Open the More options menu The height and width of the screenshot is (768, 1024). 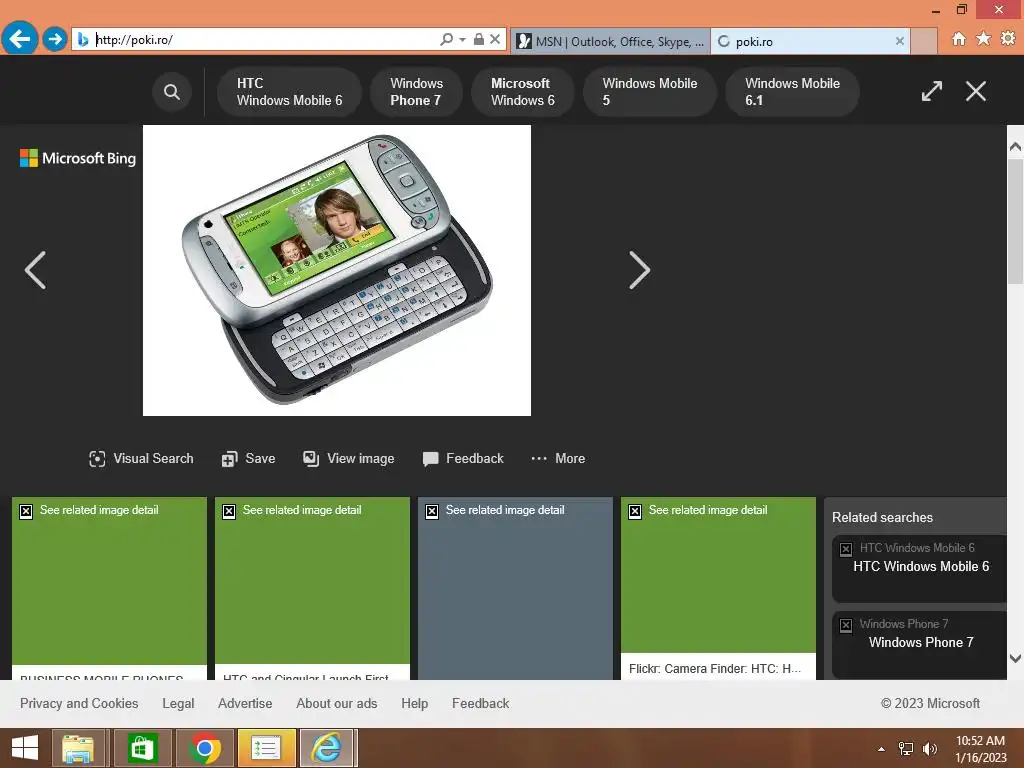(558, 458)
